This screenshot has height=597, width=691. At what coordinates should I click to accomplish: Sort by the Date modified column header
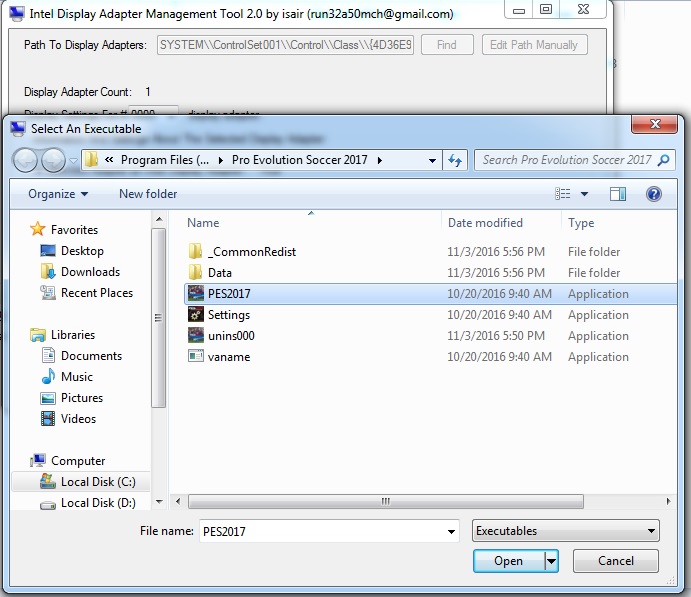tap(485, 222)
